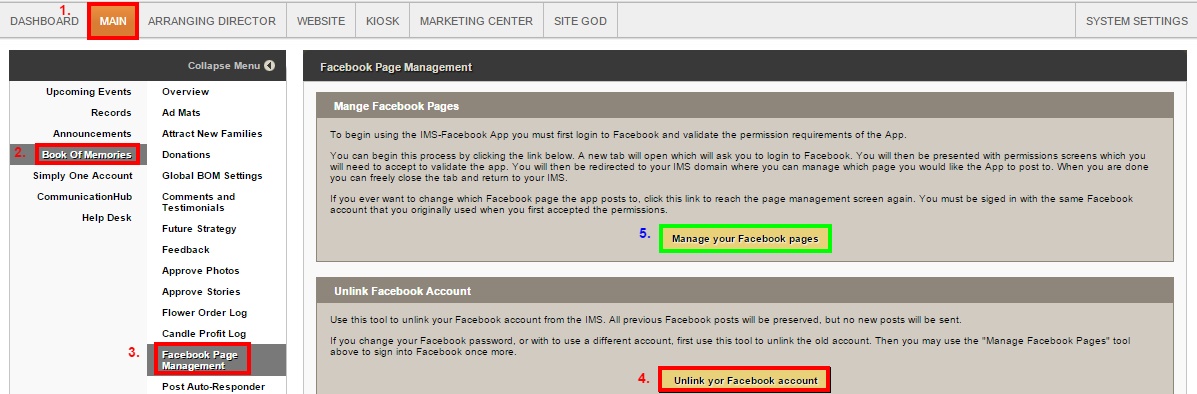Go to Approve Stories
This screenshot has width=1197, height=394.
[x=202, y=292]
